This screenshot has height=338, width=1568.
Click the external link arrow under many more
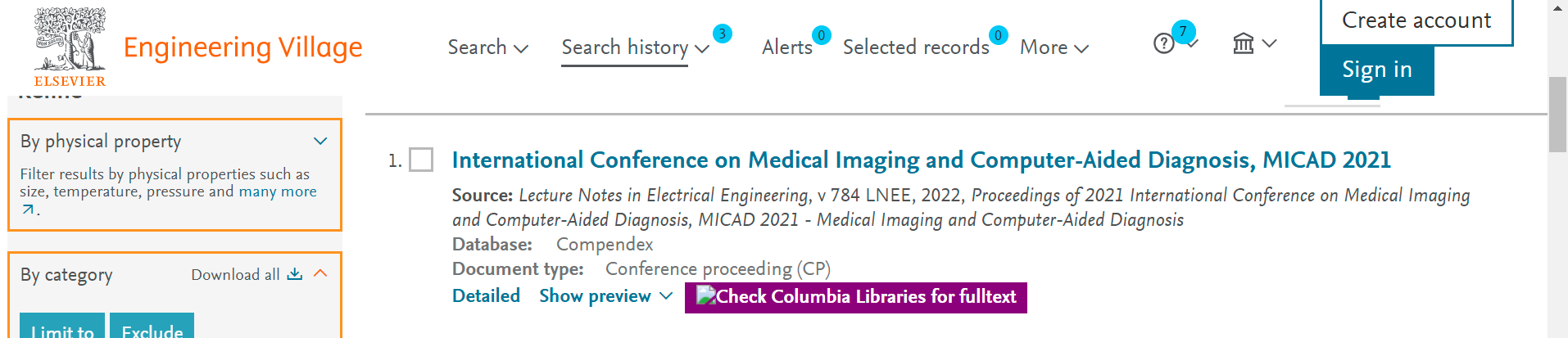coord(28,210)
